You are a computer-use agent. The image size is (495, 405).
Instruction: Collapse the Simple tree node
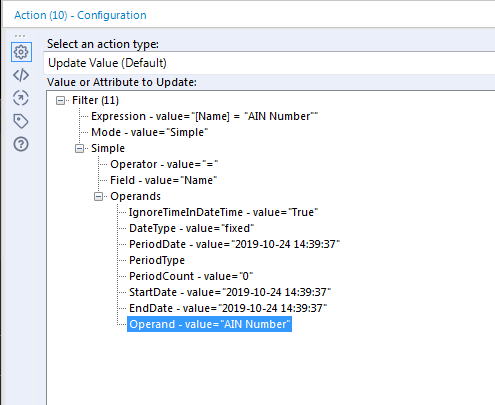pyautogui.click(x=79, y=148)
